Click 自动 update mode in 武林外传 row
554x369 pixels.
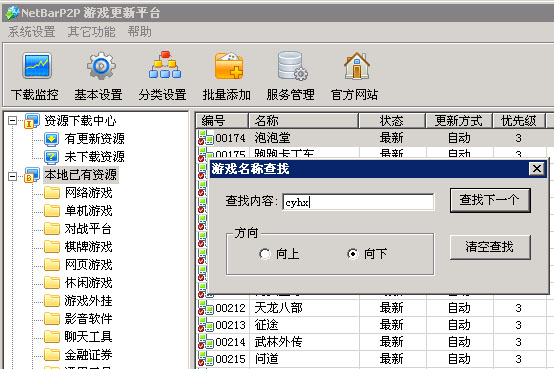point(459,342)
